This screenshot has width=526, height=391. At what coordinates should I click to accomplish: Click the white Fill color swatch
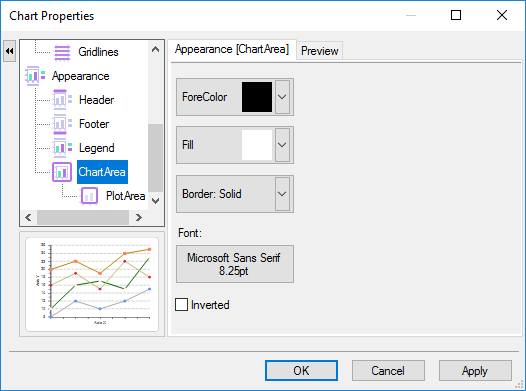coord(257,145)
